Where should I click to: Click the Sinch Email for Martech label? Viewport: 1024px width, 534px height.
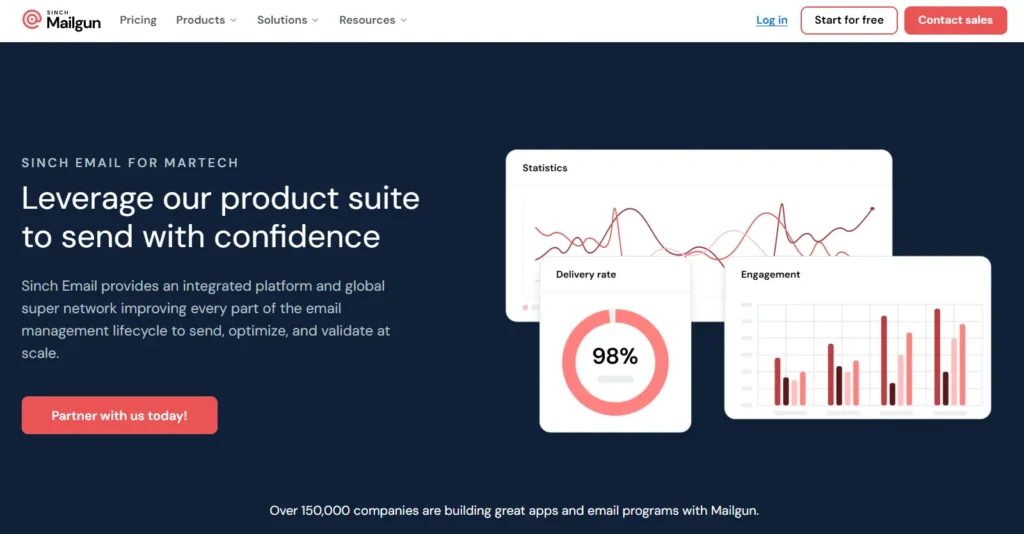(130, 162)
